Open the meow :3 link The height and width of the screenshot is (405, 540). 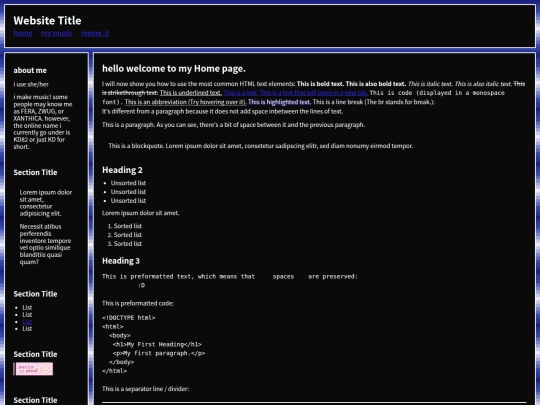pyautogui.click(x=95, y=33)
